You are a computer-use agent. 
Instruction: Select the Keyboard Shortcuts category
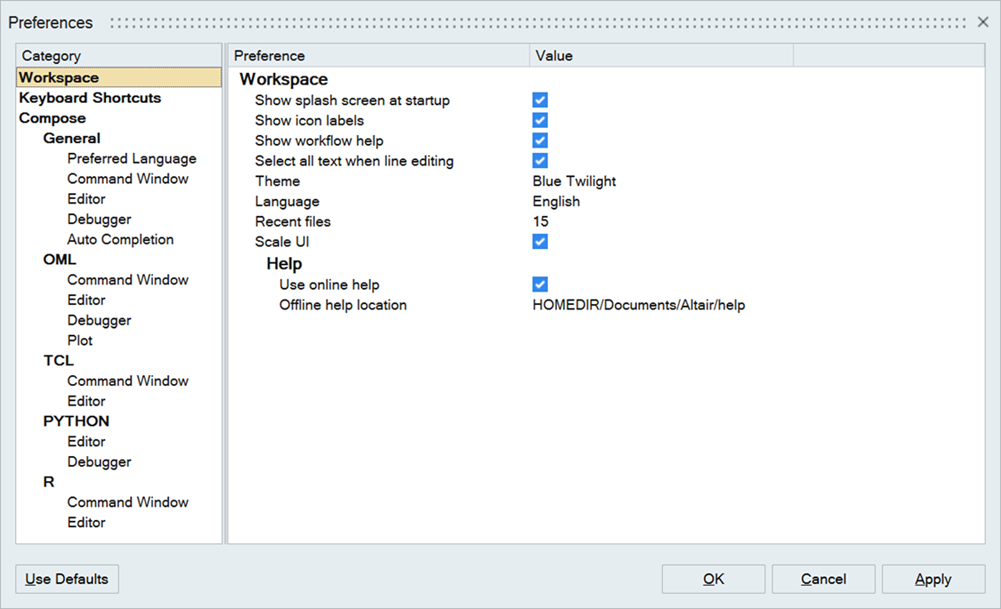pyautogui.click(x=89, y=97)
